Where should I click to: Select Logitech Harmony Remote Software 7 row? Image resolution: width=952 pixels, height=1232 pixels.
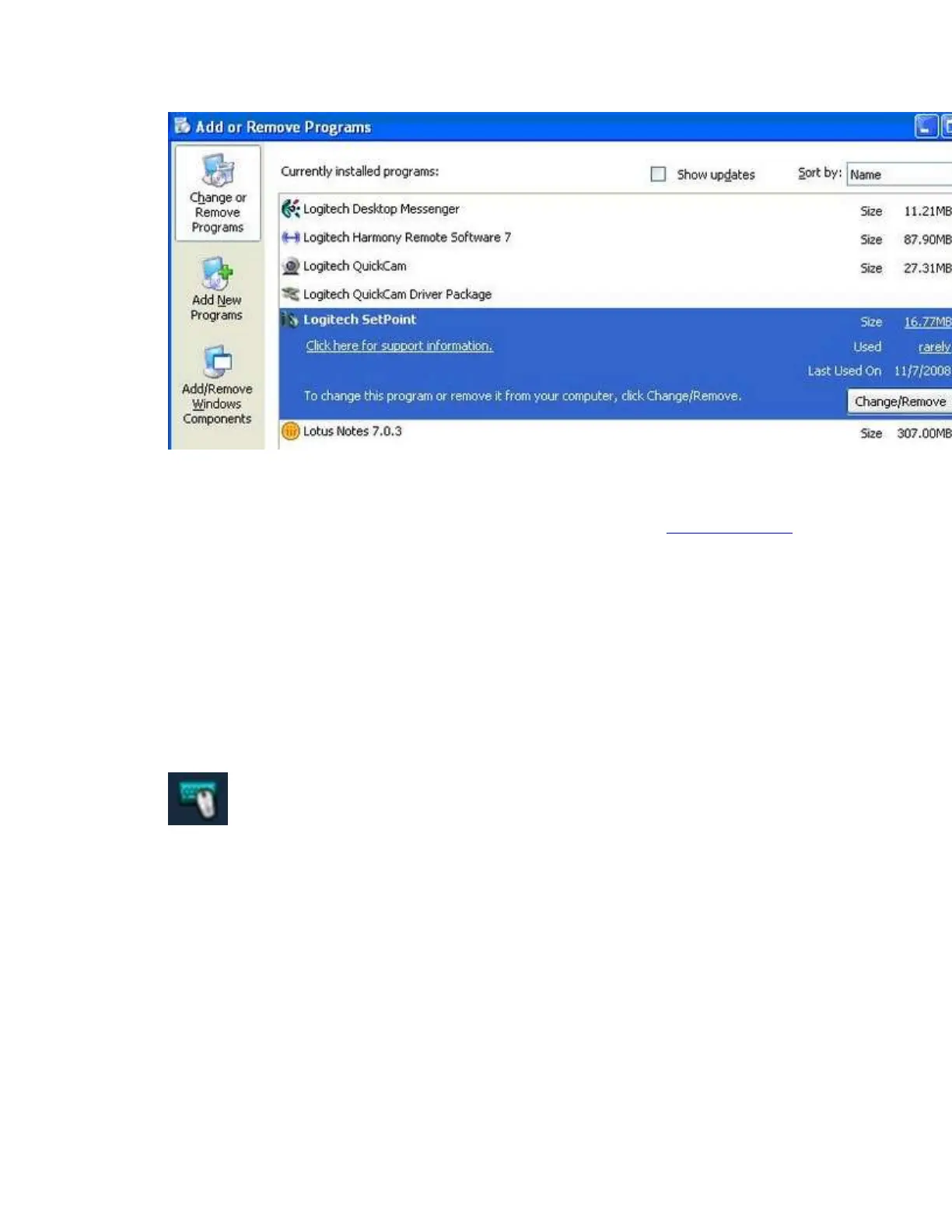[615, 238]
